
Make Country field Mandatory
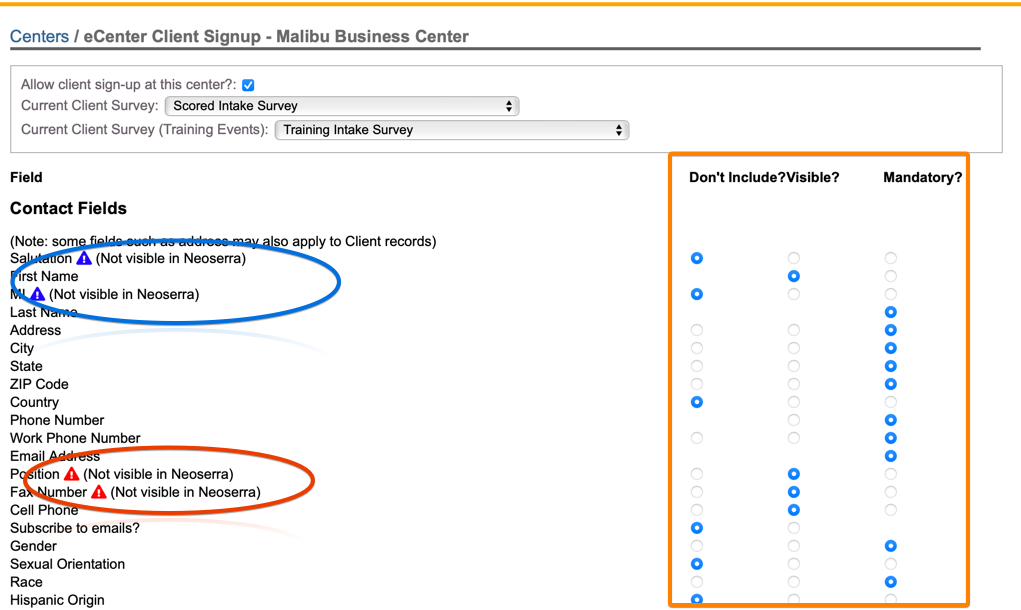click(890, 402)
